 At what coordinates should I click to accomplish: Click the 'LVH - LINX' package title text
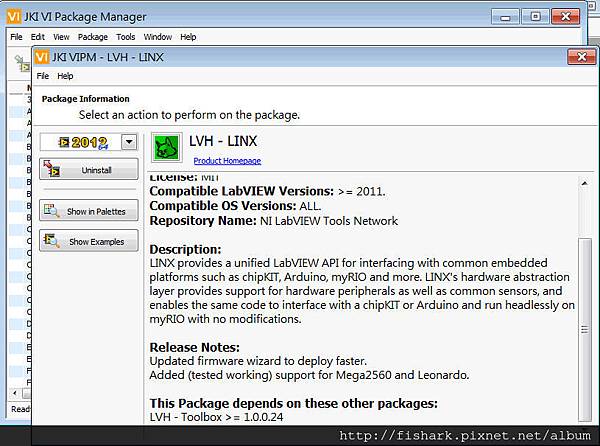click(223, 141)
